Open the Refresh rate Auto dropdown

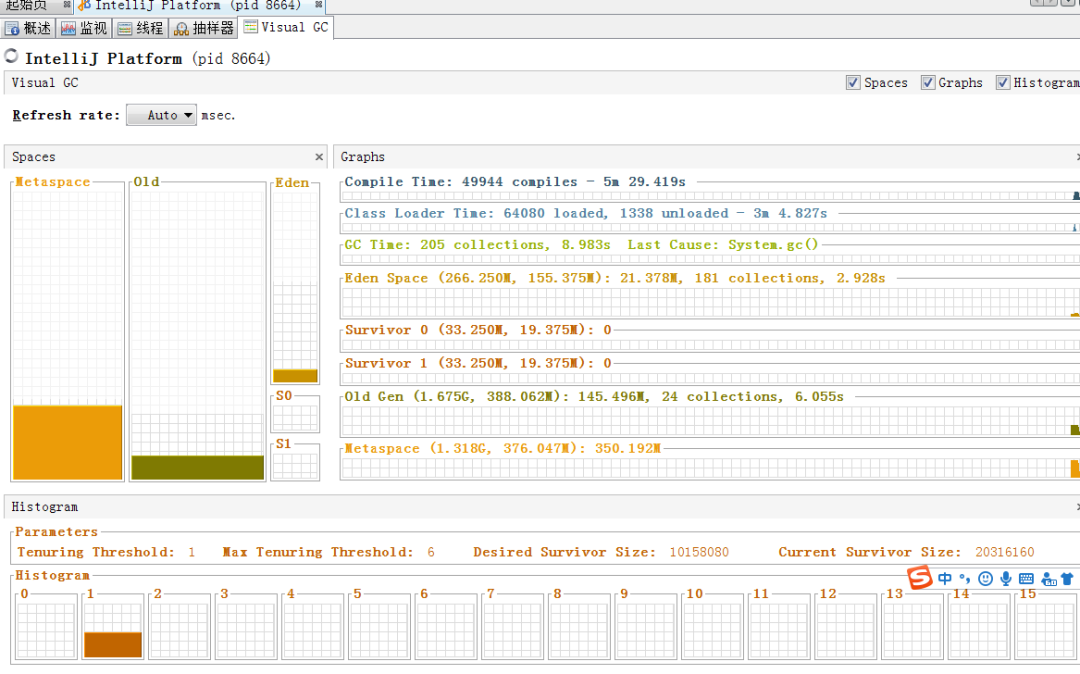[x=161, y=115]
